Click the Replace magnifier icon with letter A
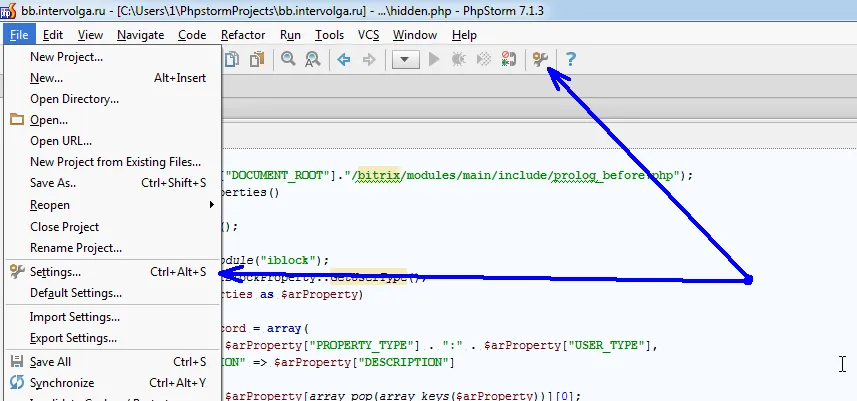Image resolution: width=857 pixels, height=401 pixels. point(313,59)
